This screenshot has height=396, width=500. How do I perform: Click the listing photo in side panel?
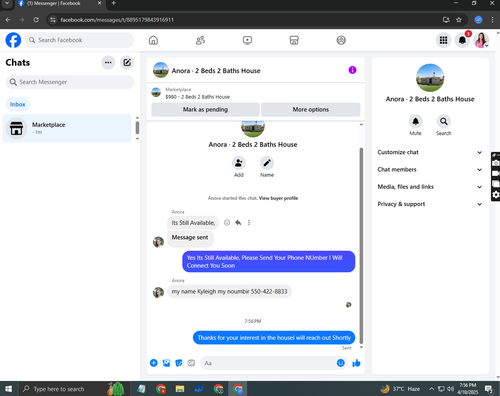430,78
